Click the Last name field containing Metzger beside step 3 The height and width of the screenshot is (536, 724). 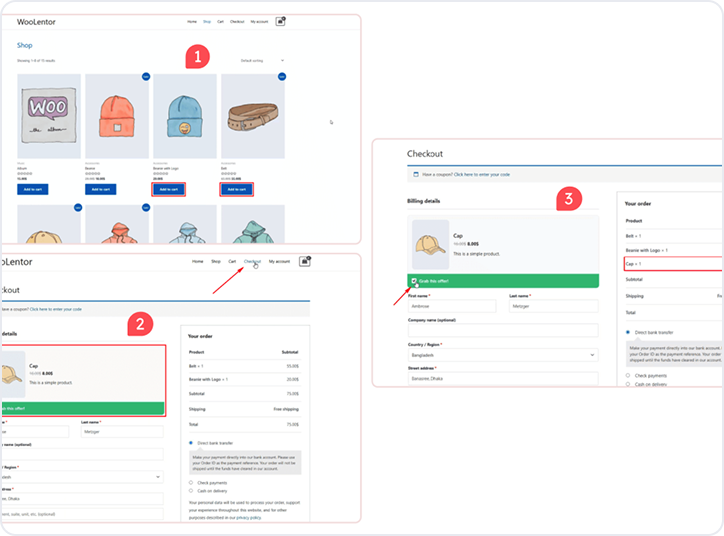pyautogui.click(x=555, y=308)
